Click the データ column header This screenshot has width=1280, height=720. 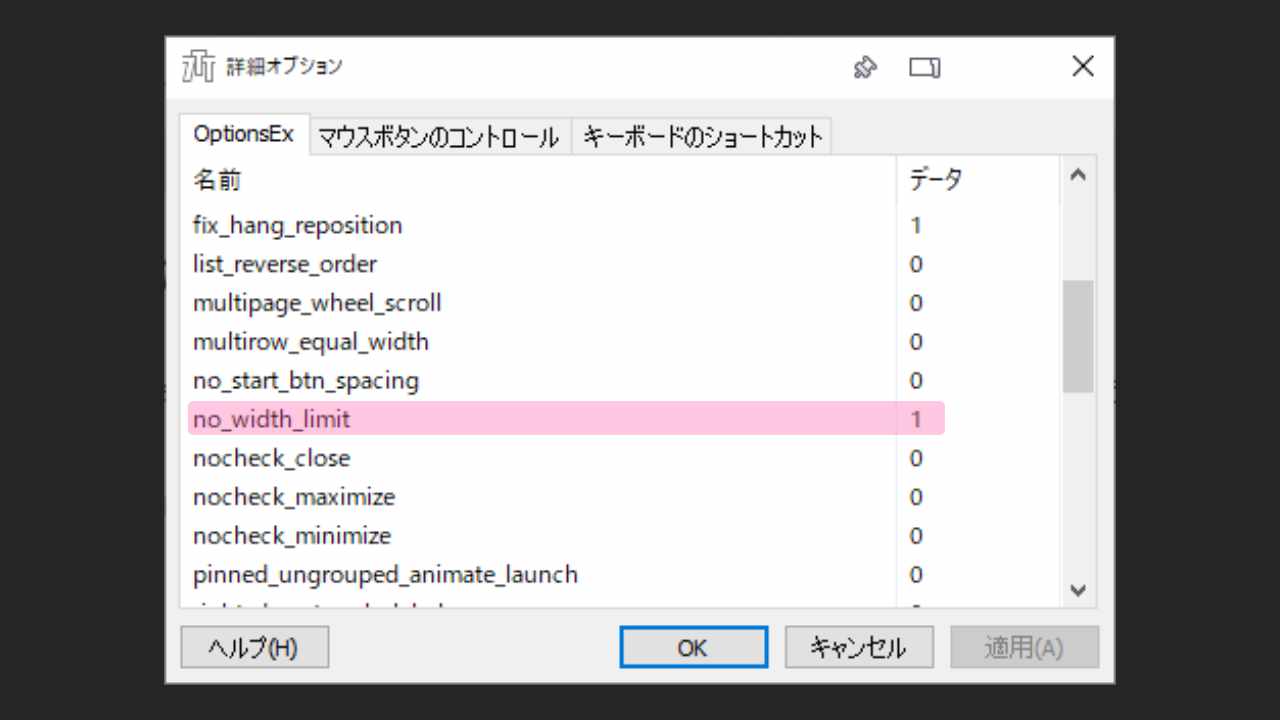927,178
